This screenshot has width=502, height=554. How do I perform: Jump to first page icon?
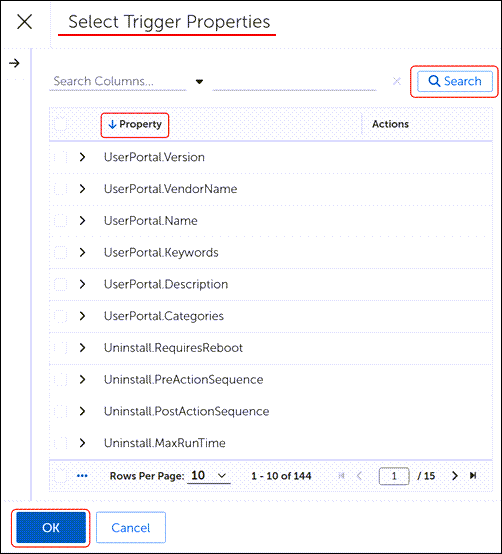(x=341, y=476)
